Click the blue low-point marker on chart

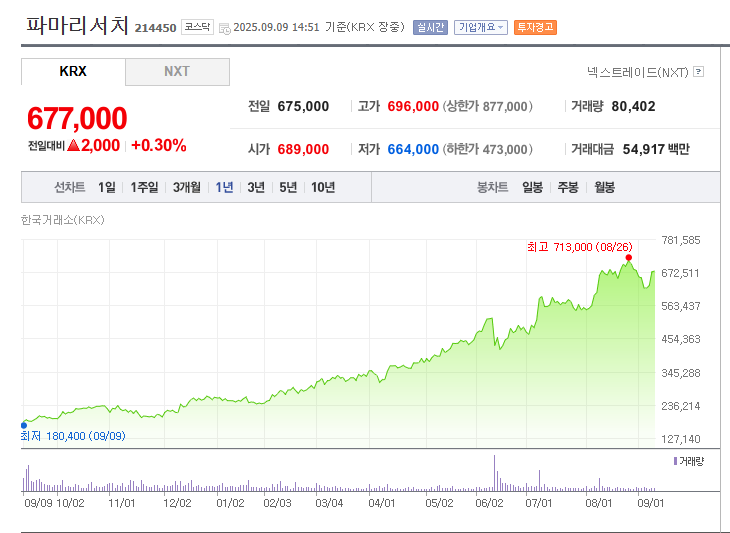click(x=24, y=425)
